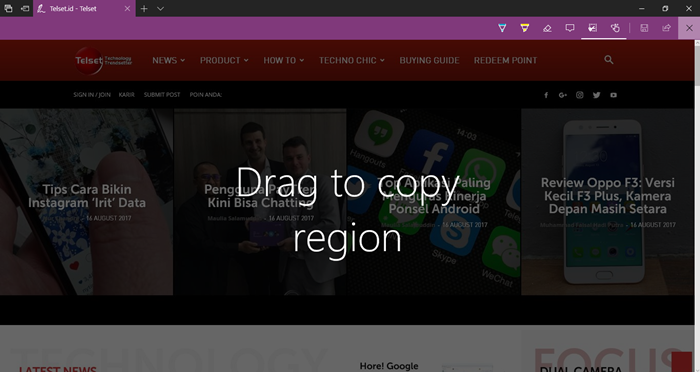This screenshot has width=700, height=372.
Task: Open Kini Bisa Chatting article
Action: click(260, 196)
